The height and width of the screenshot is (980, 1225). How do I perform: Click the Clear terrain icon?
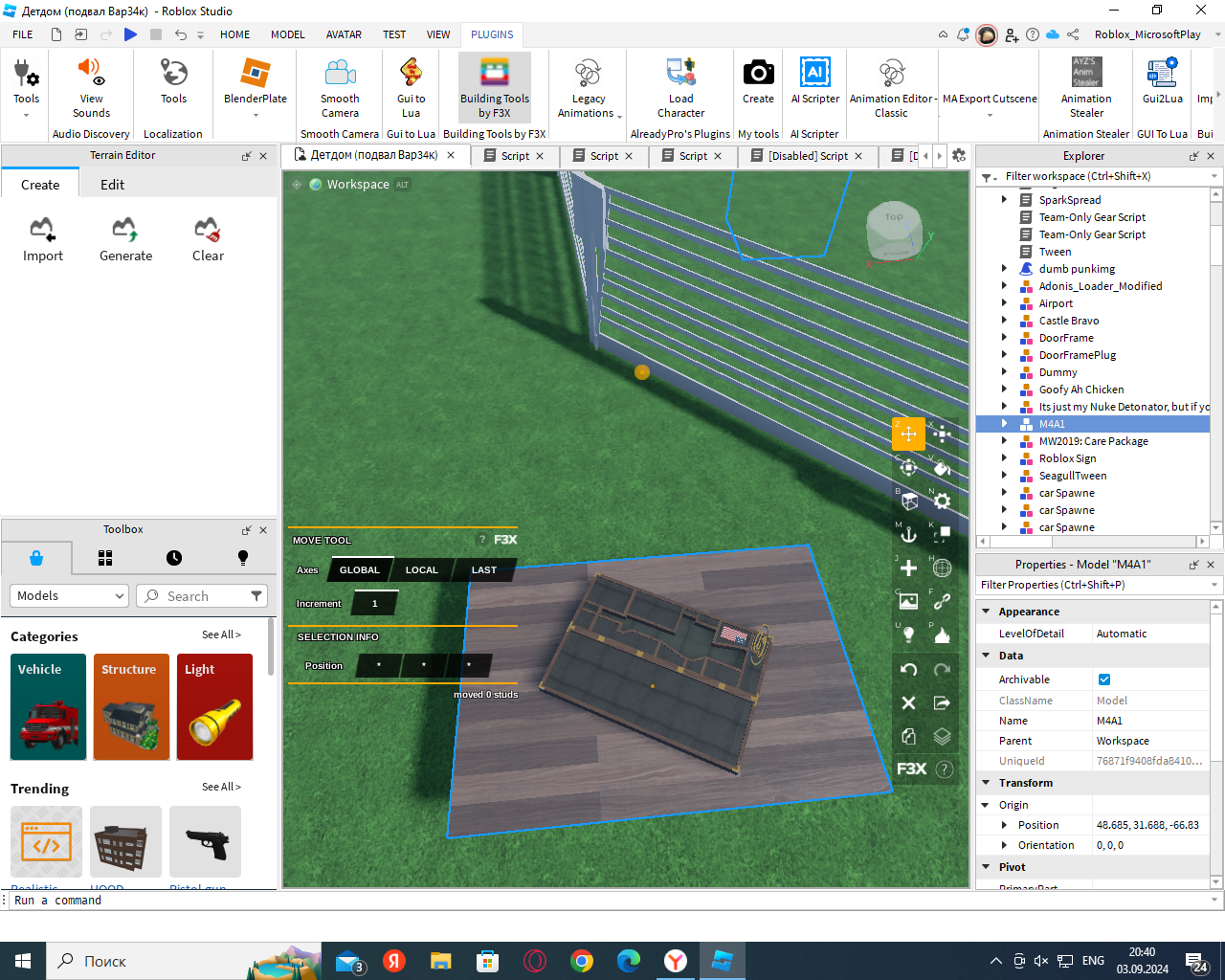[208, 239]
